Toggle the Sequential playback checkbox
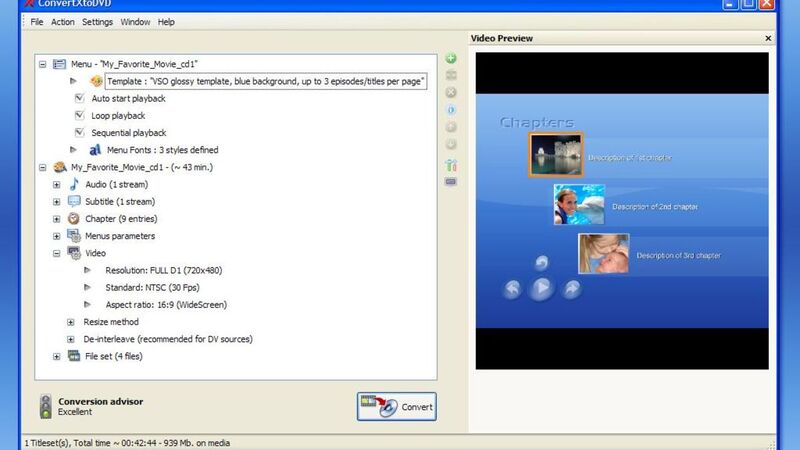The width and height of the screenshot is (800, 450). [80, 133]
